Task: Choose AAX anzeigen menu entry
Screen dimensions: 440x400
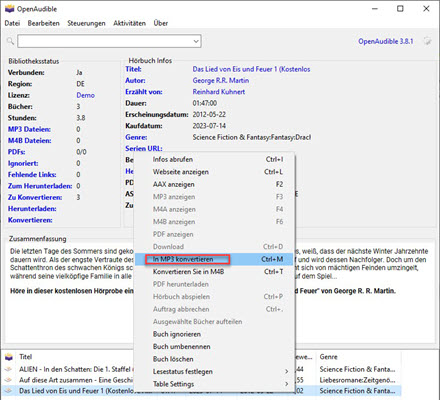Action: [214, 184]
